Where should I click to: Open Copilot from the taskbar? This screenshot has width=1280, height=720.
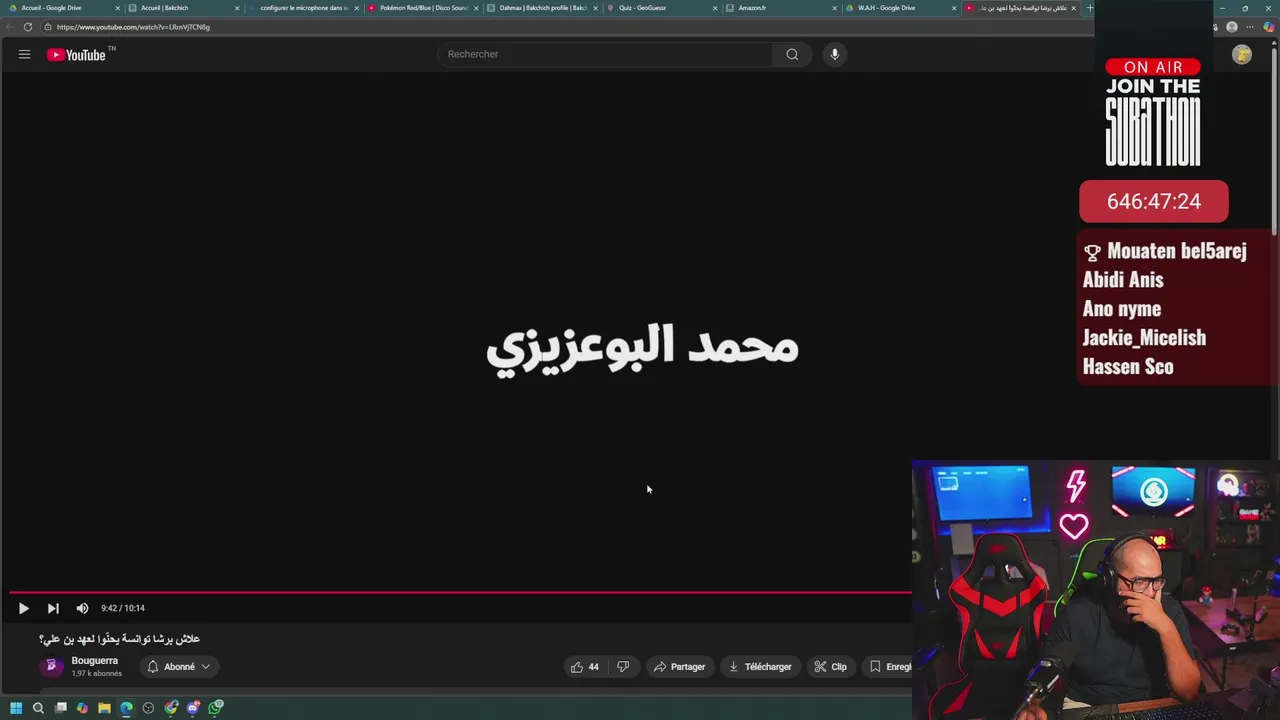82,708
